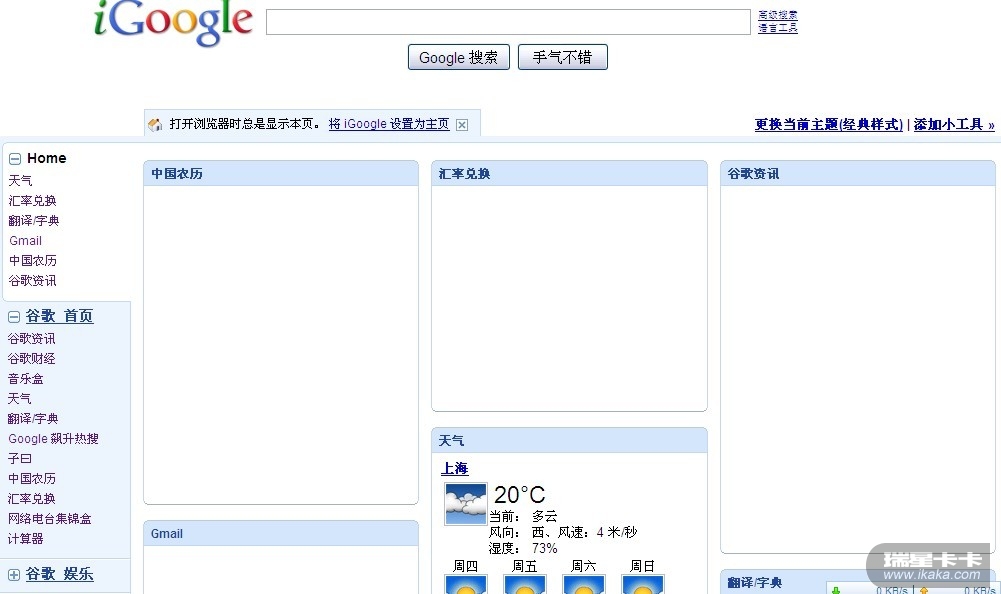The height and width of the screenshot is (594, 1001).
Task: Select 谷歌资讯 under the Home section
Action: pyautogui.click(x=33, y=280)
